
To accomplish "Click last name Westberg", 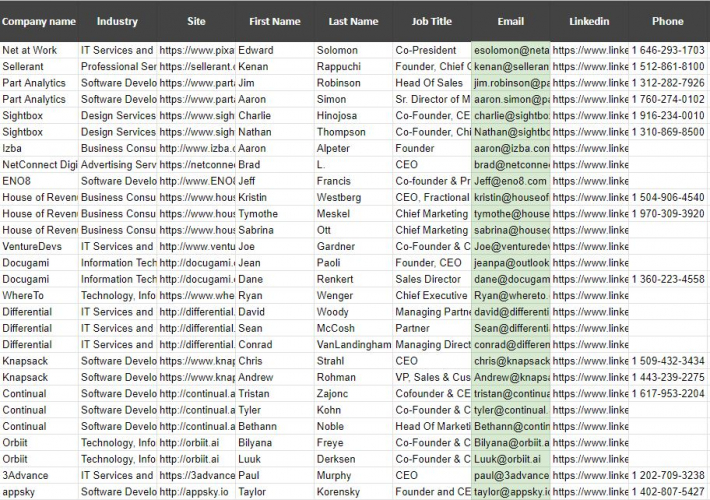I will (x=353, y=197).
